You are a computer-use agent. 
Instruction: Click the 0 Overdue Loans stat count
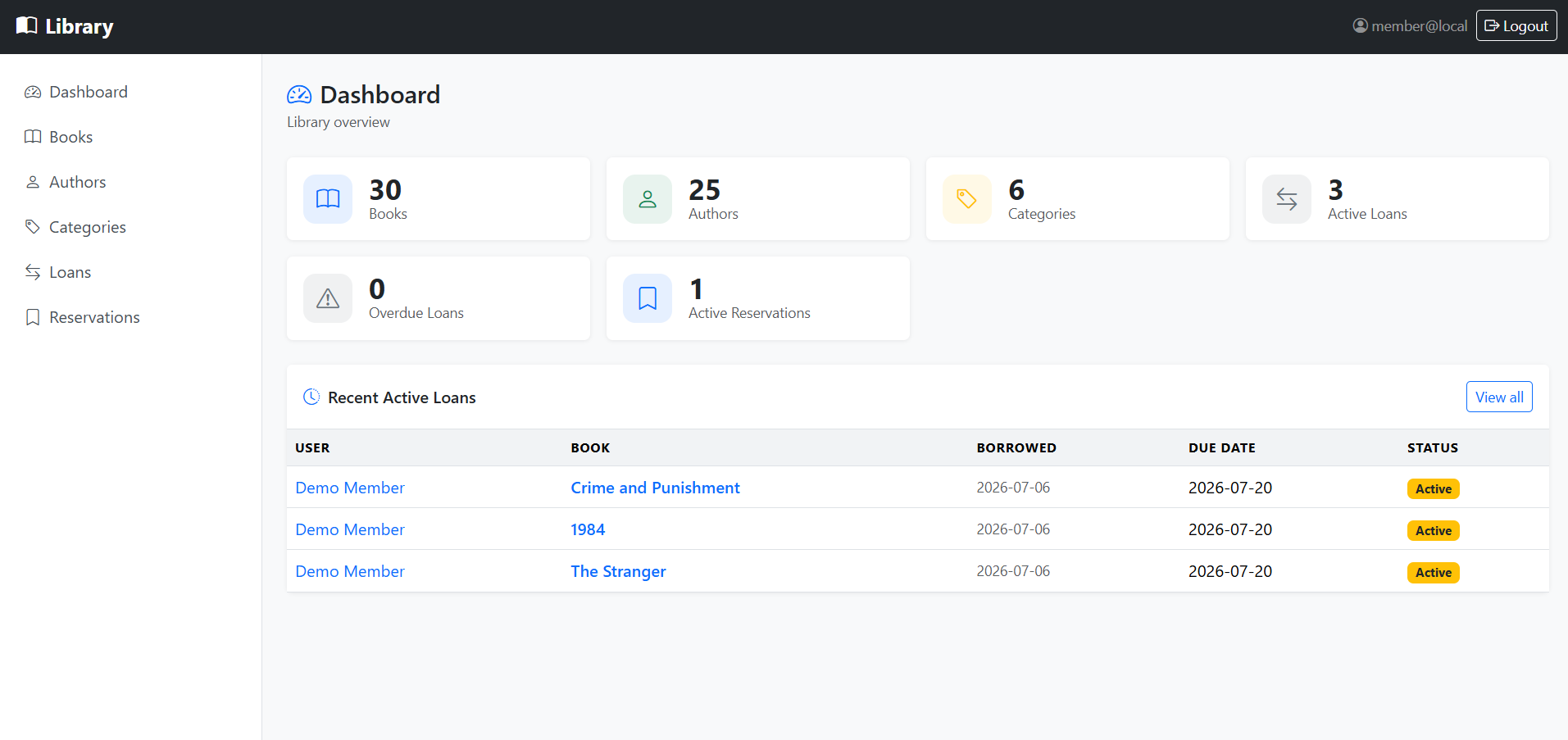pyautogui.click(x=377, y=289)
